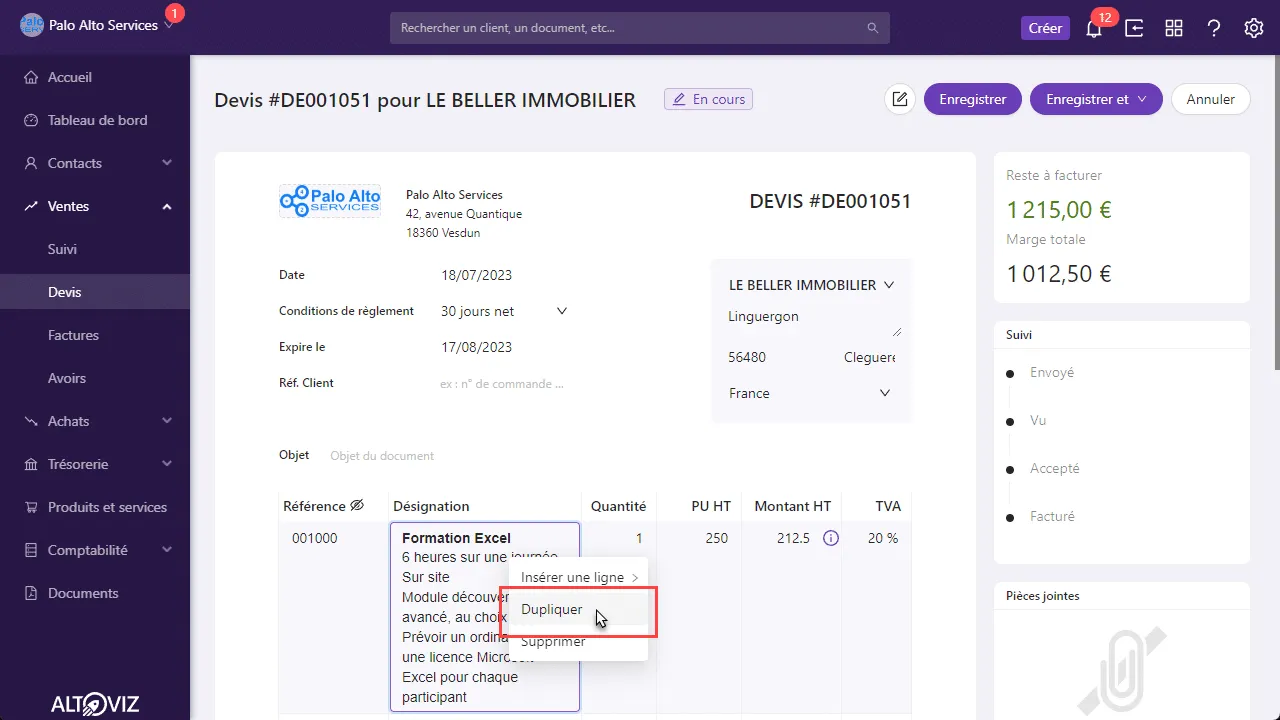Open the France country dropdown

click(810, 393)
